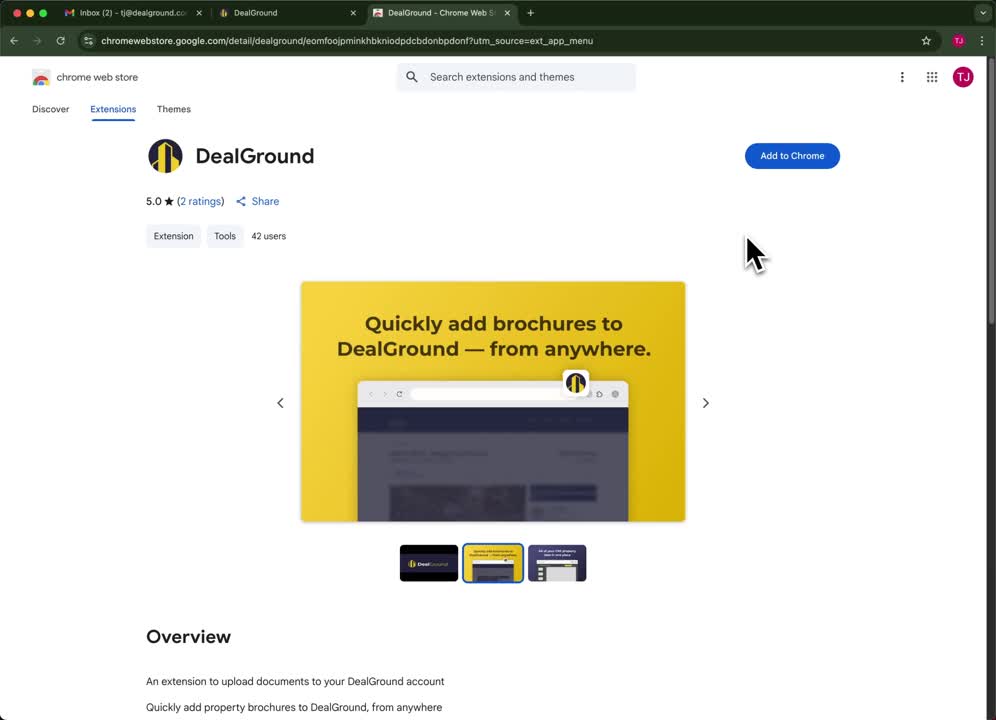Click the address bar URL

(x=347, y=41)
